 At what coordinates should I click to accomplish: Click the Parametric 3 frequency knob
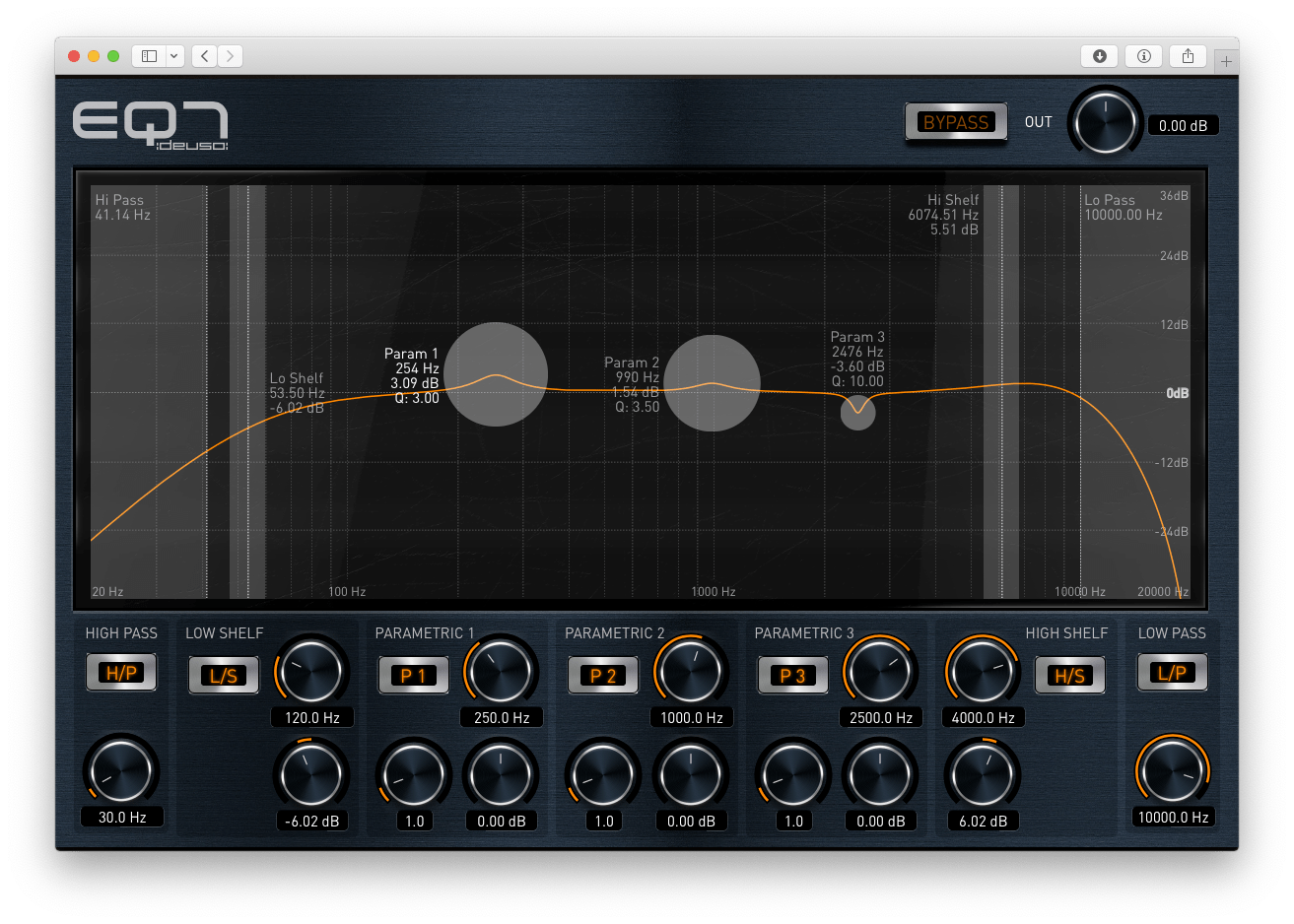(x=880, y=671)
